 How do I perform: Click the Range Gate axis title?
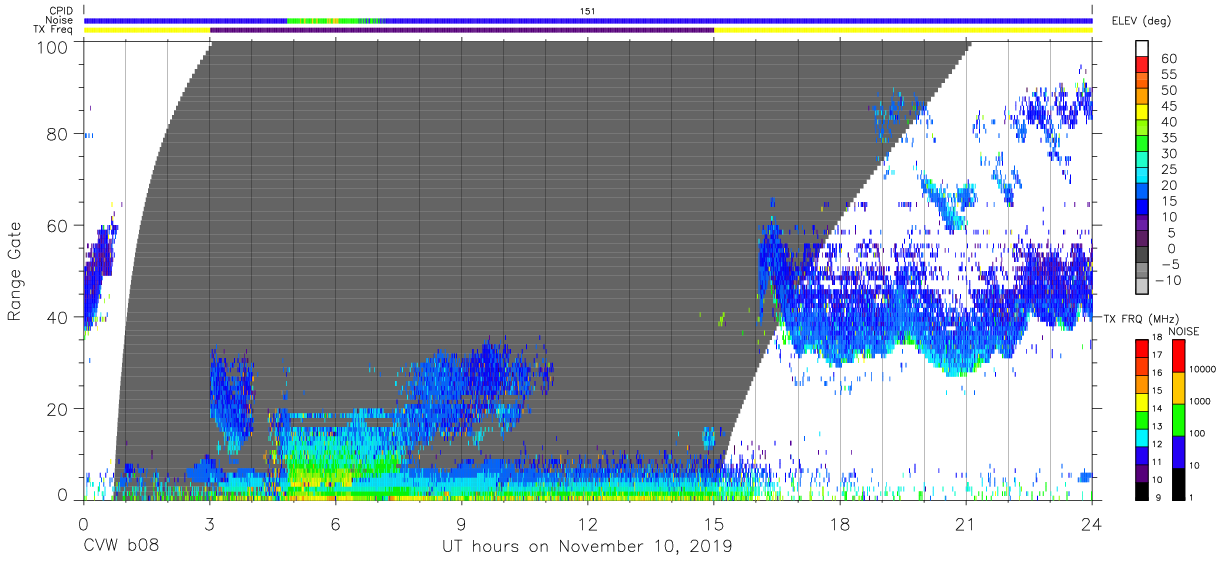click(15, 271)
